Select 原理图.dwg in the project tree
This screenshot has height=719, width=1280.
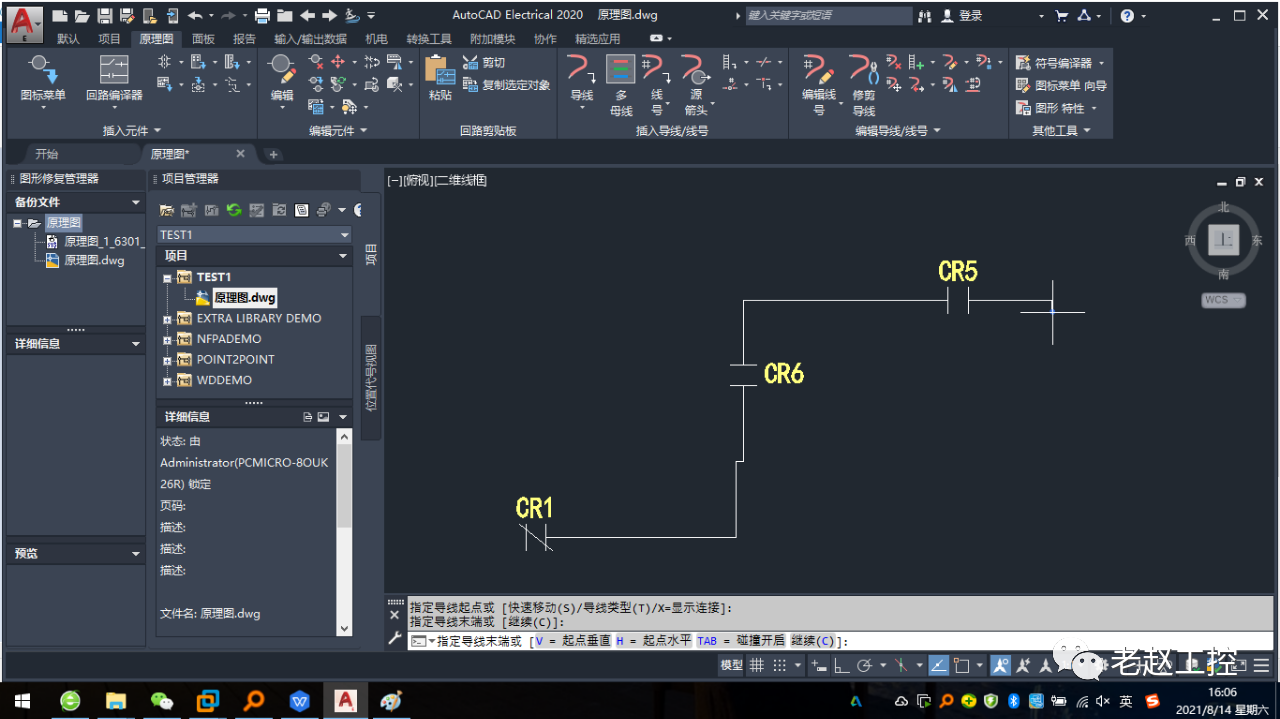pyautogui.click(x=244, y=298)
